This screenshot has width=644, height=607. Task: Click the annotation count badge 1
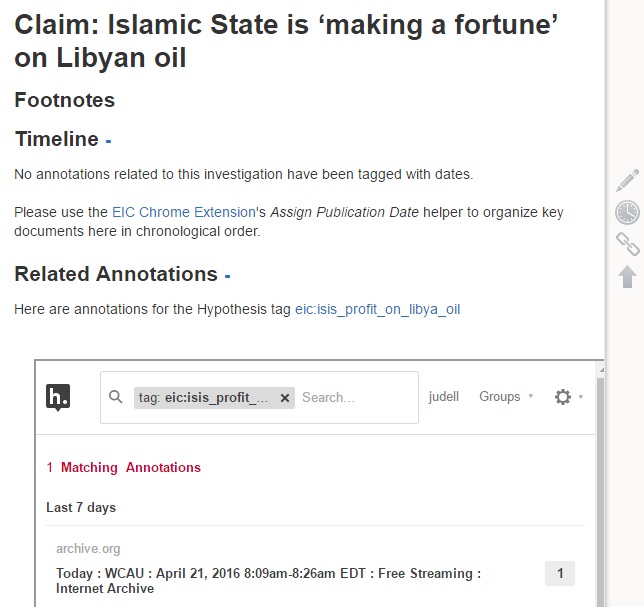pyautogui.click(x=560, y=573)
